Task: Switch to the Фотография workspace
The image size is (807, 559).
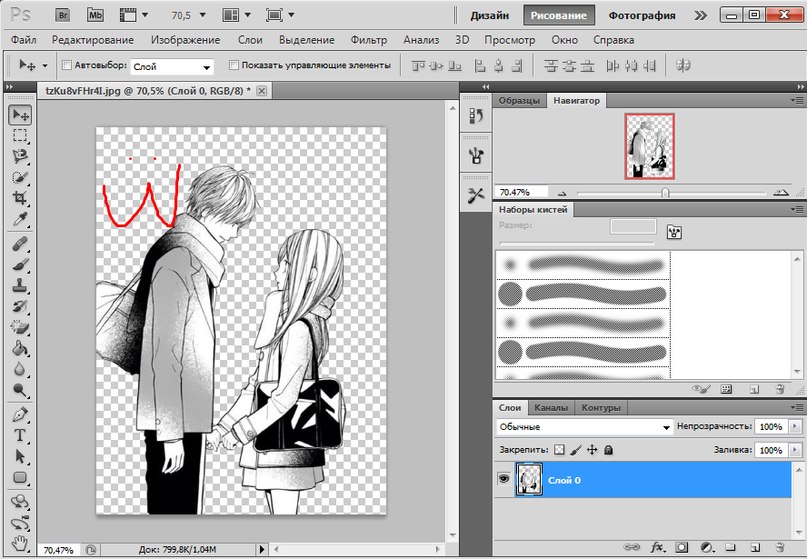Action: tap(642, 15)
